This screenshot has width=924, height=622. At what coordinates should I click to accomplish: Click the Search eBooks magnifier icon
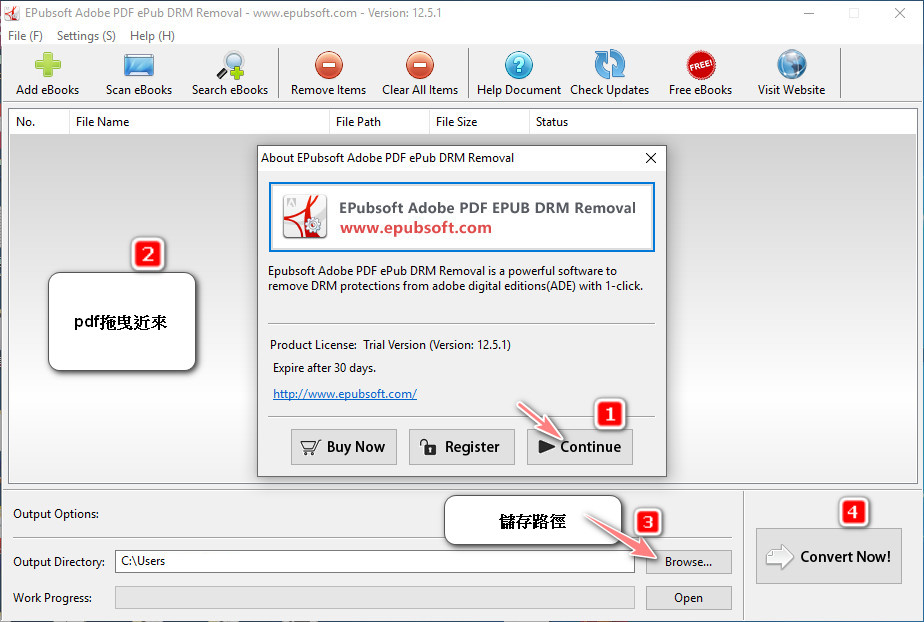tap(230, 66)
